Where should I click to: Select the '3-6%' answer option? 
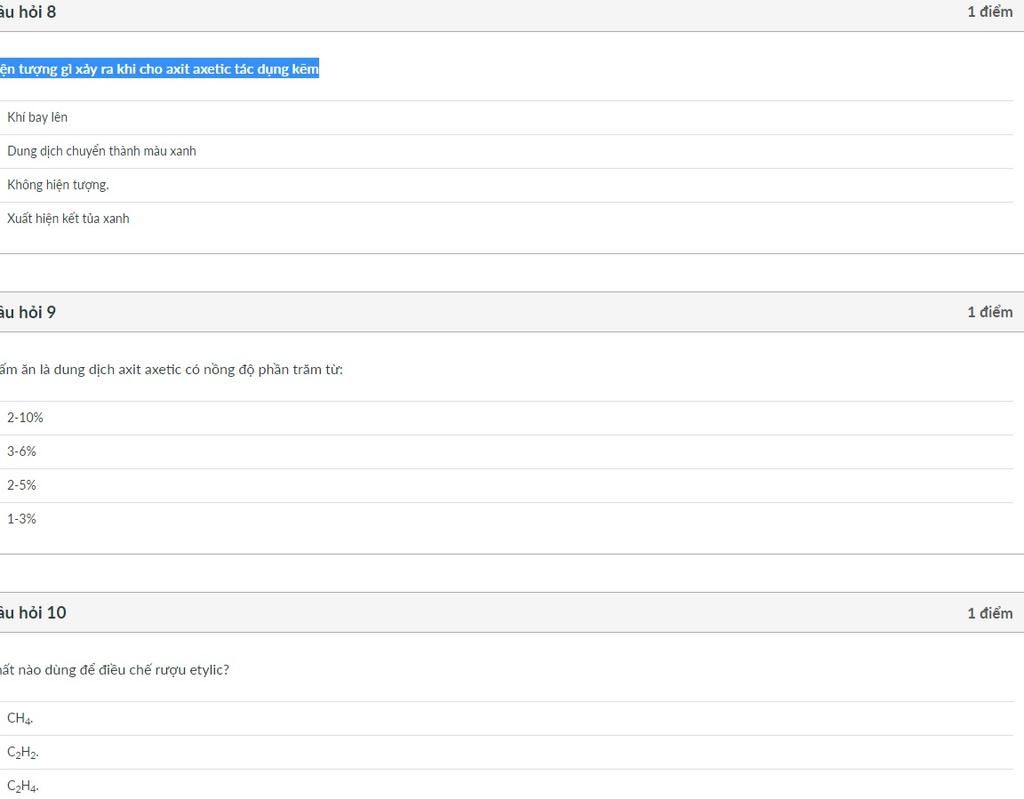point(22,452)
